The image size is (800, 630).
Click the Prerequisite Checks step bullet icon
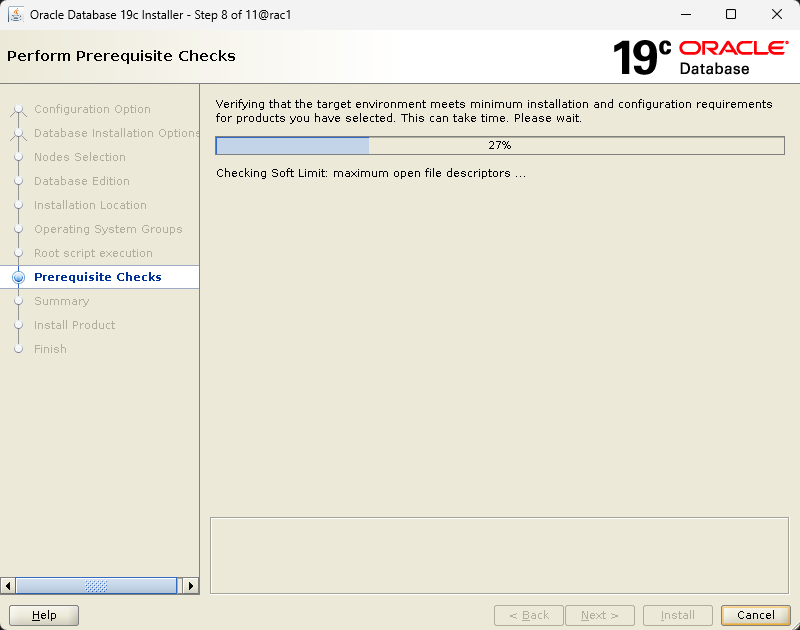pos(18,277)
